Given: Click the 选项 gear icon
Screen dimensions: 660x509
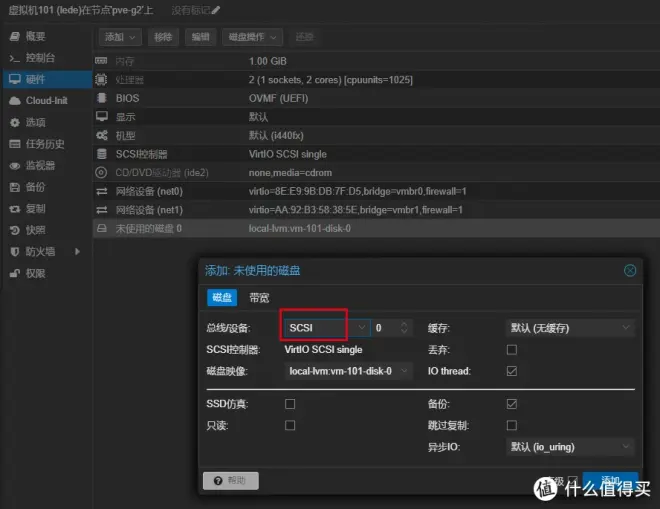Looking at the screenshot, I should click(15, 123).
